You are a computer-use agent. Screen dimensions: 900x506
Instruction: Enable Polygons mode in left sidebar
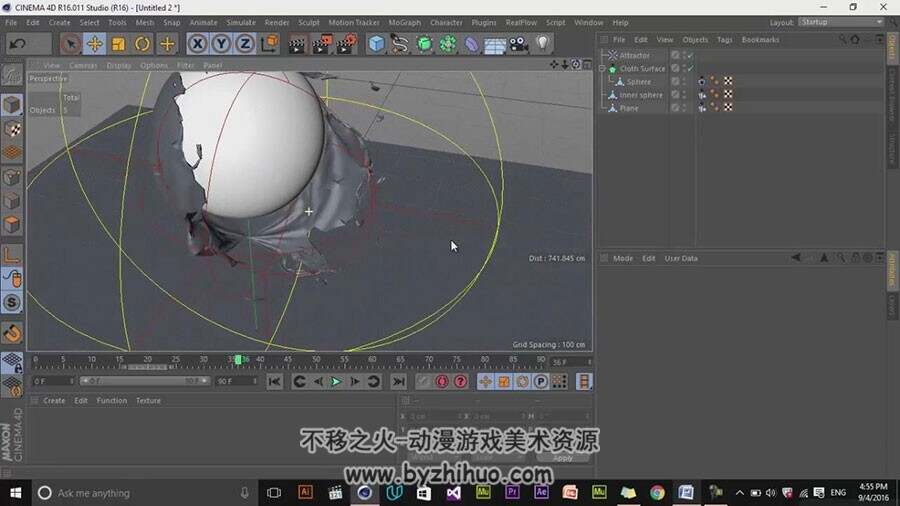click(12, 225)
